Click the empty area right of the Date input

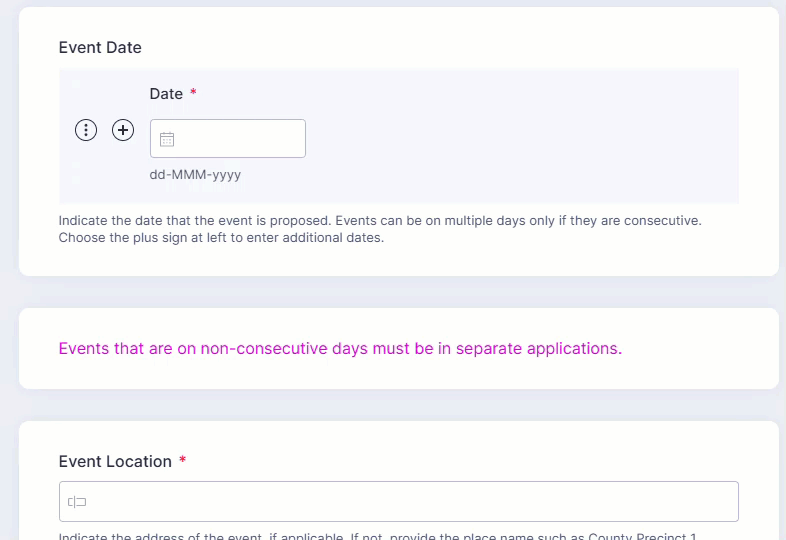520,139
